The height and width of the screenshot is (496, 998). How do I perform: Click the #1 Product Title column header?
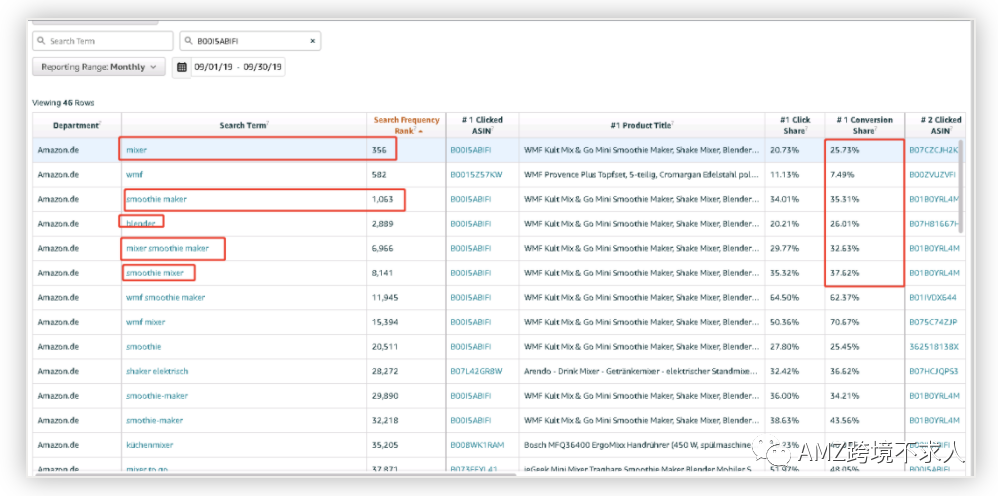pos(641,125)
